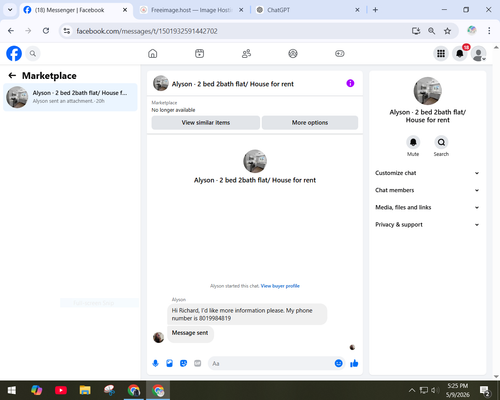
Task: Reload the page
Action: (x=46, y=31)
